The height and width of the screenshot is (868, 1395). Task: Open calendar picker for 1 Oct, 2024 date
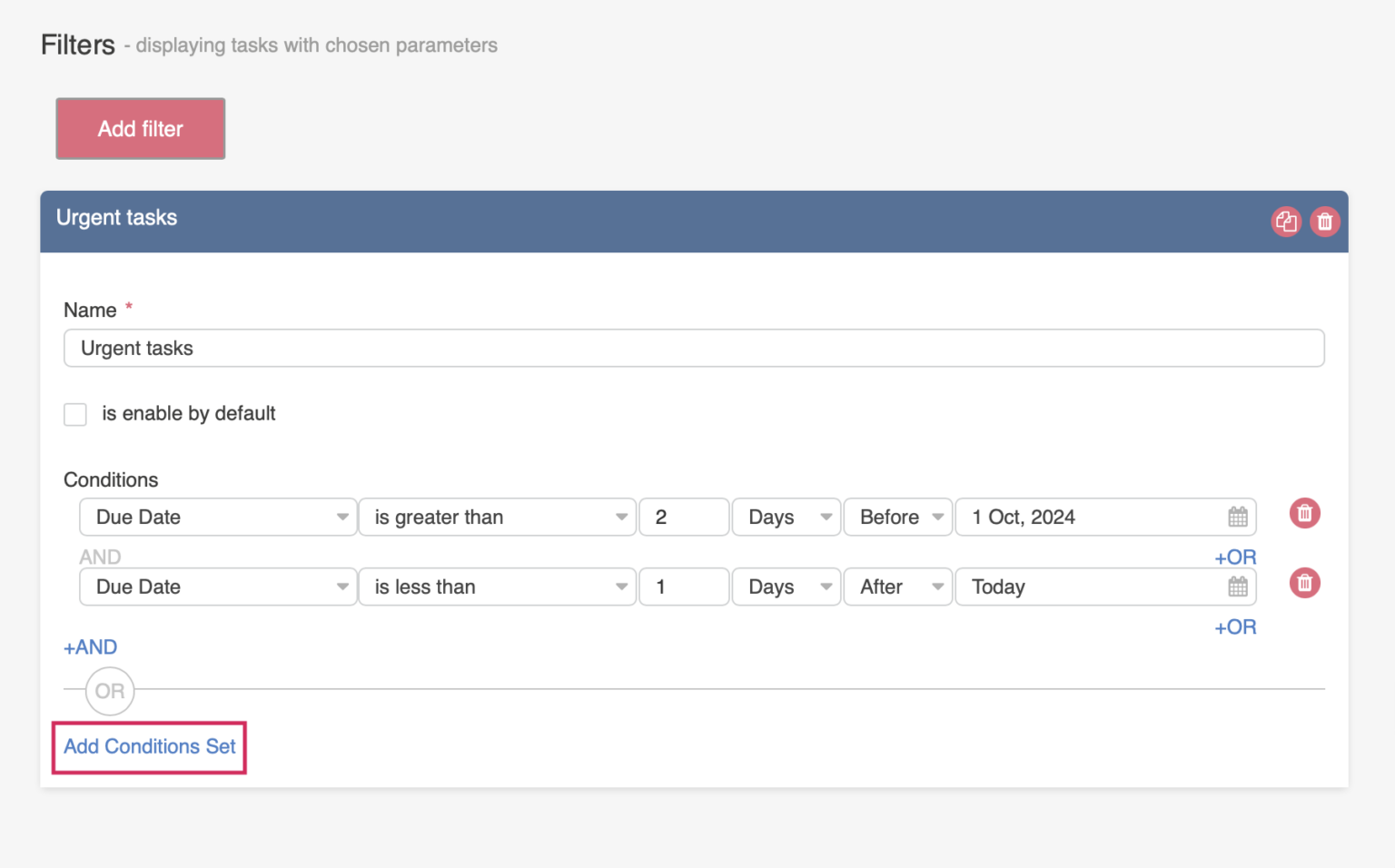coord(1237,517)
